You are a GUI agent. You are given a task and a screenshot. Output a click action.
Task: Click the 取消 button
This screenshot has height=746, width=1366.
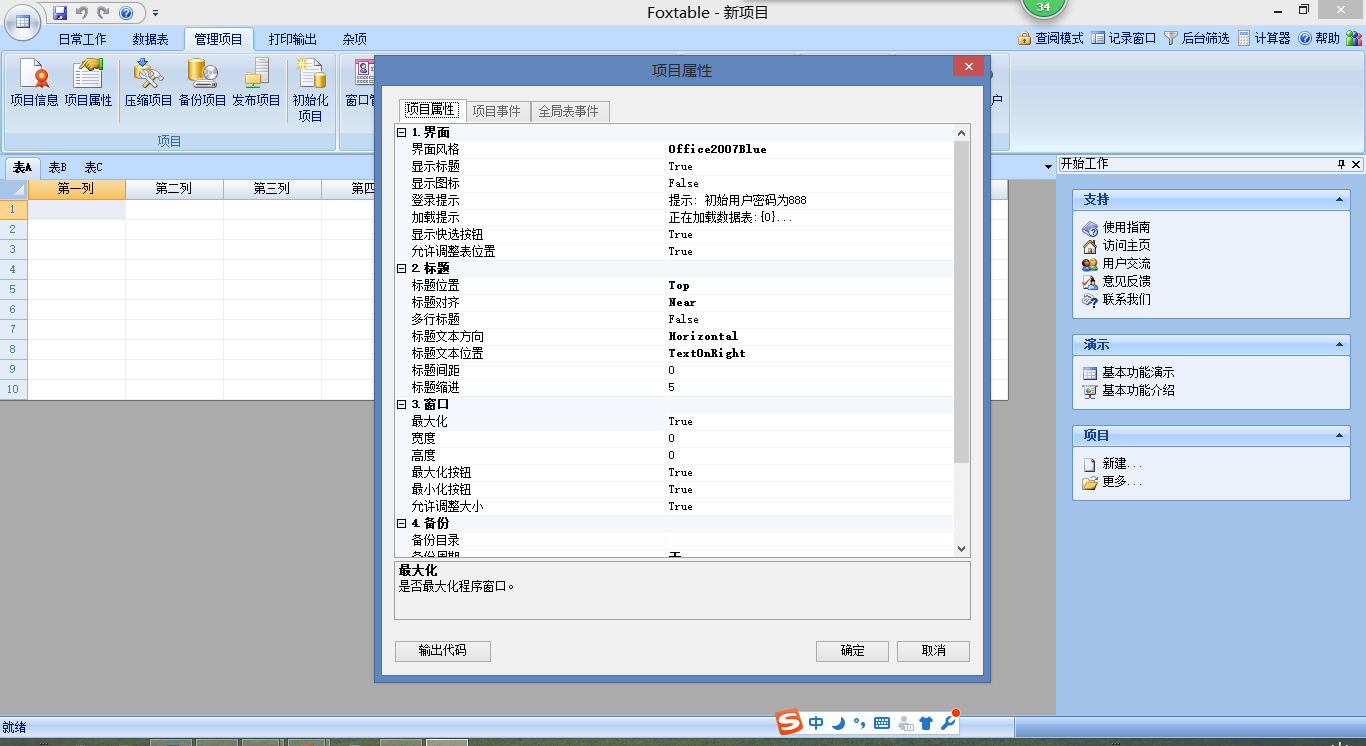[934, 650]
